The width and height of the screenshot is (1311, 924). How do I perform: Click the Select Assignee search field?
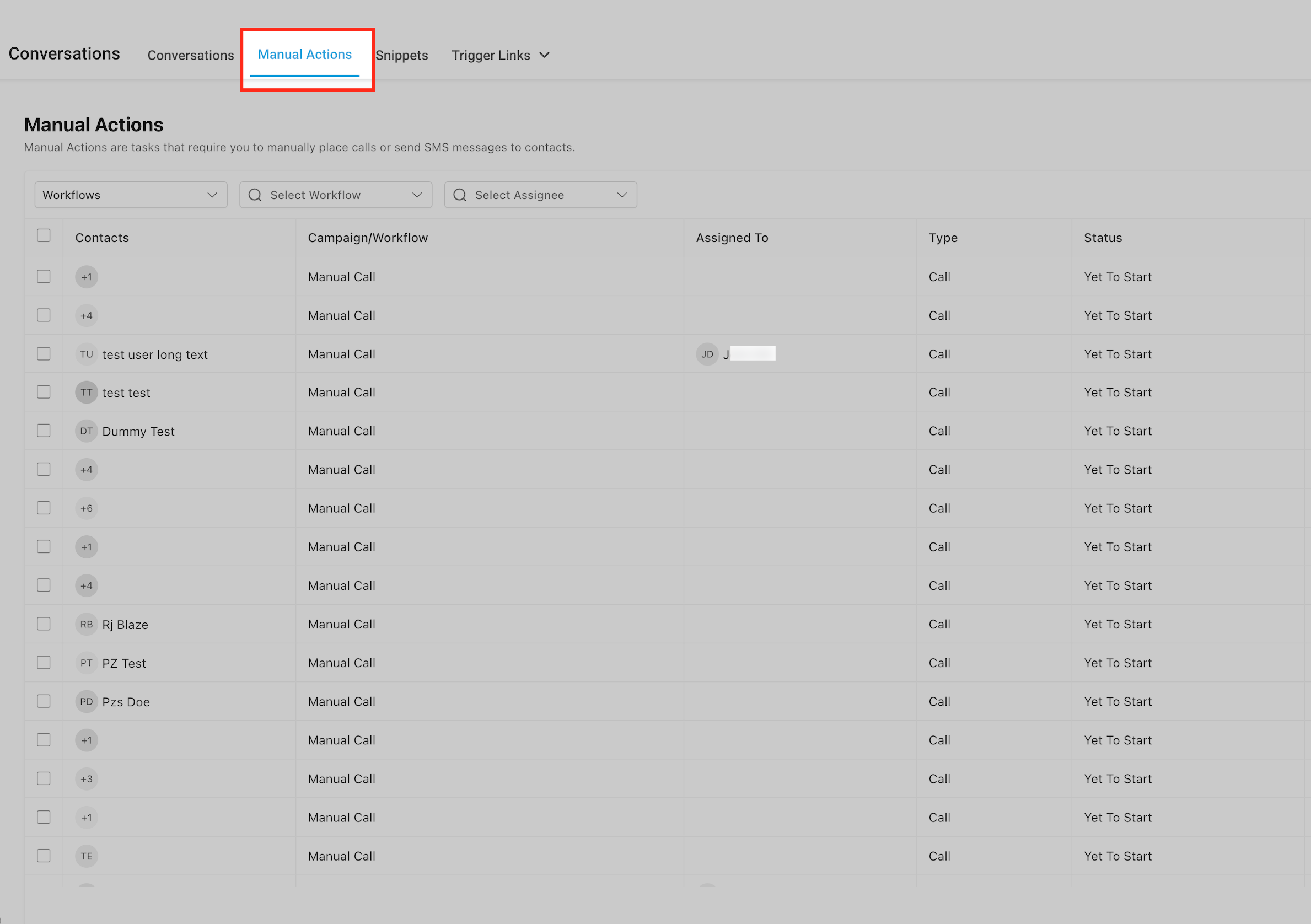coord(540,195)
